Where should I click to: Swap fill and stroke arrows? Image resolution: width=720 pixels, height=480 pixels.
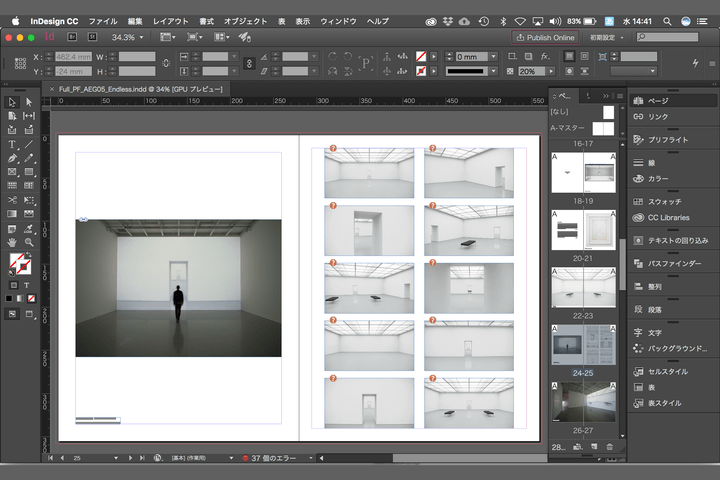coord(28,254)
